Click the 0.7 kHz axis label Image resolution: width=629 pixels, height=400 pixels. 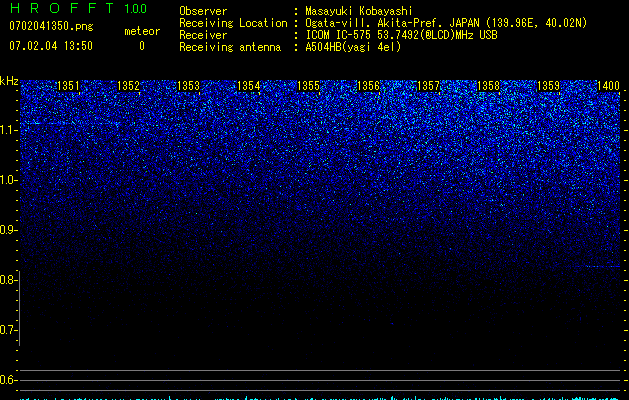click(x=8, y=330)
